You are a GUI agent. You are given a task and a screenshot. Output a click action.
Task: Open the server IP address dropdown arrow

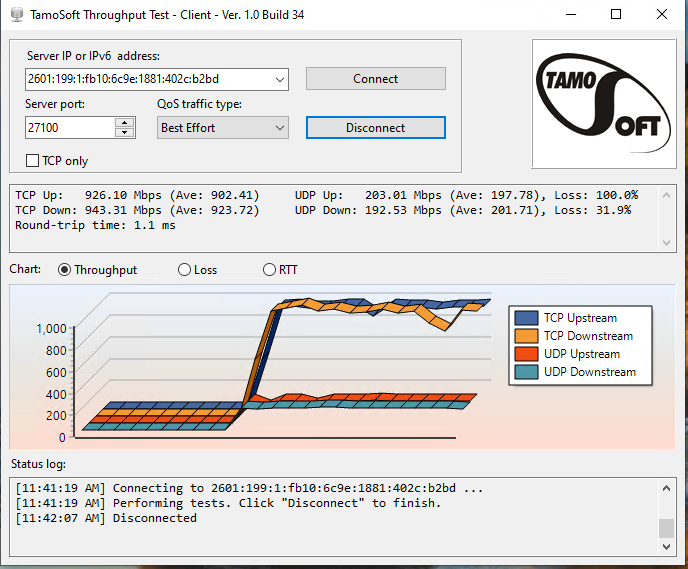point(280,79)
